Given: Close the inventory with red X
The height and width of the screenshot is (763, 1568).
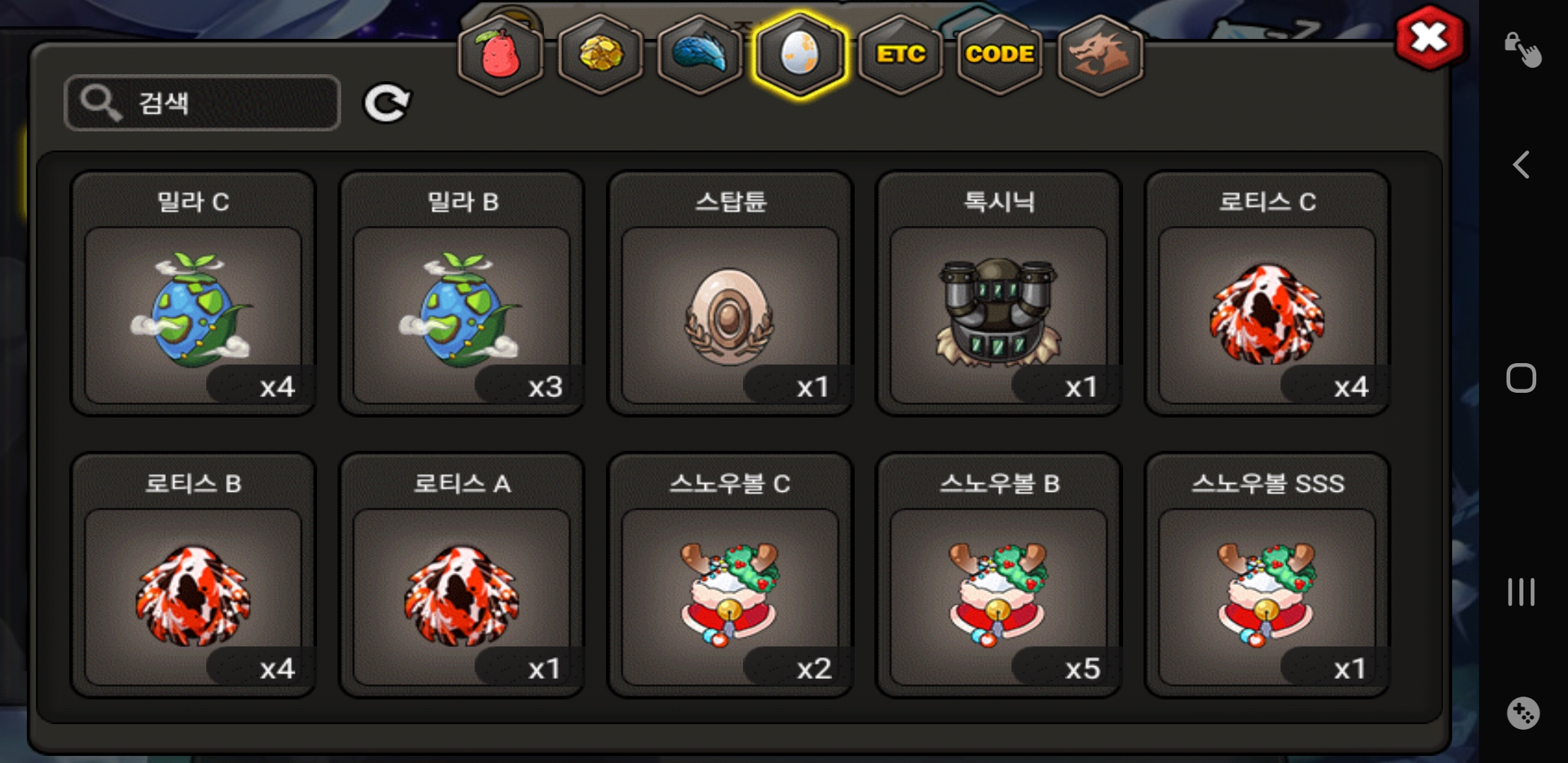Looking at the screenshot, I should (1430, 37).
